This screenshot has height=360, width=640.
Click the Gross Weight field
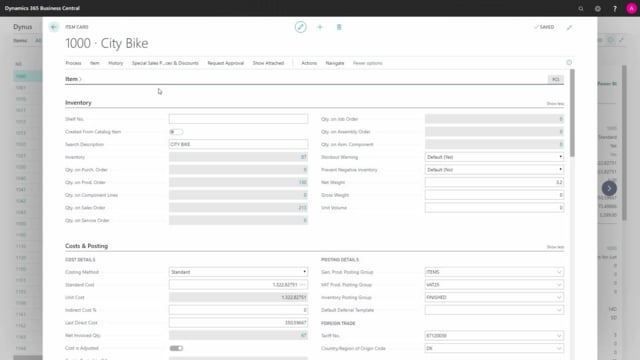pos(494,195)
